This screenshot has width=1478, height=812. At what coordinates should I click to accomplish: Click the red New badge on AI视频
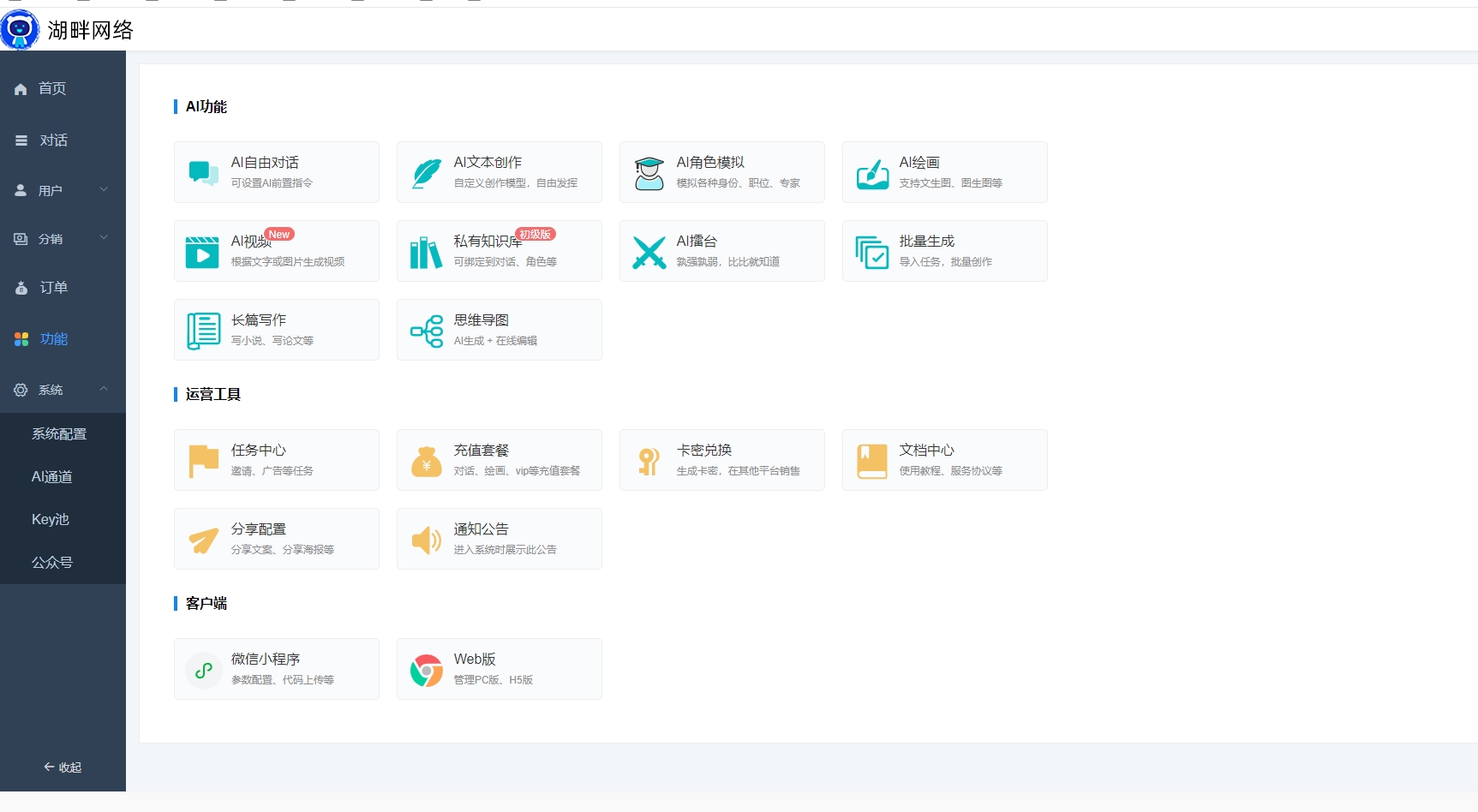tap(279, 234)
